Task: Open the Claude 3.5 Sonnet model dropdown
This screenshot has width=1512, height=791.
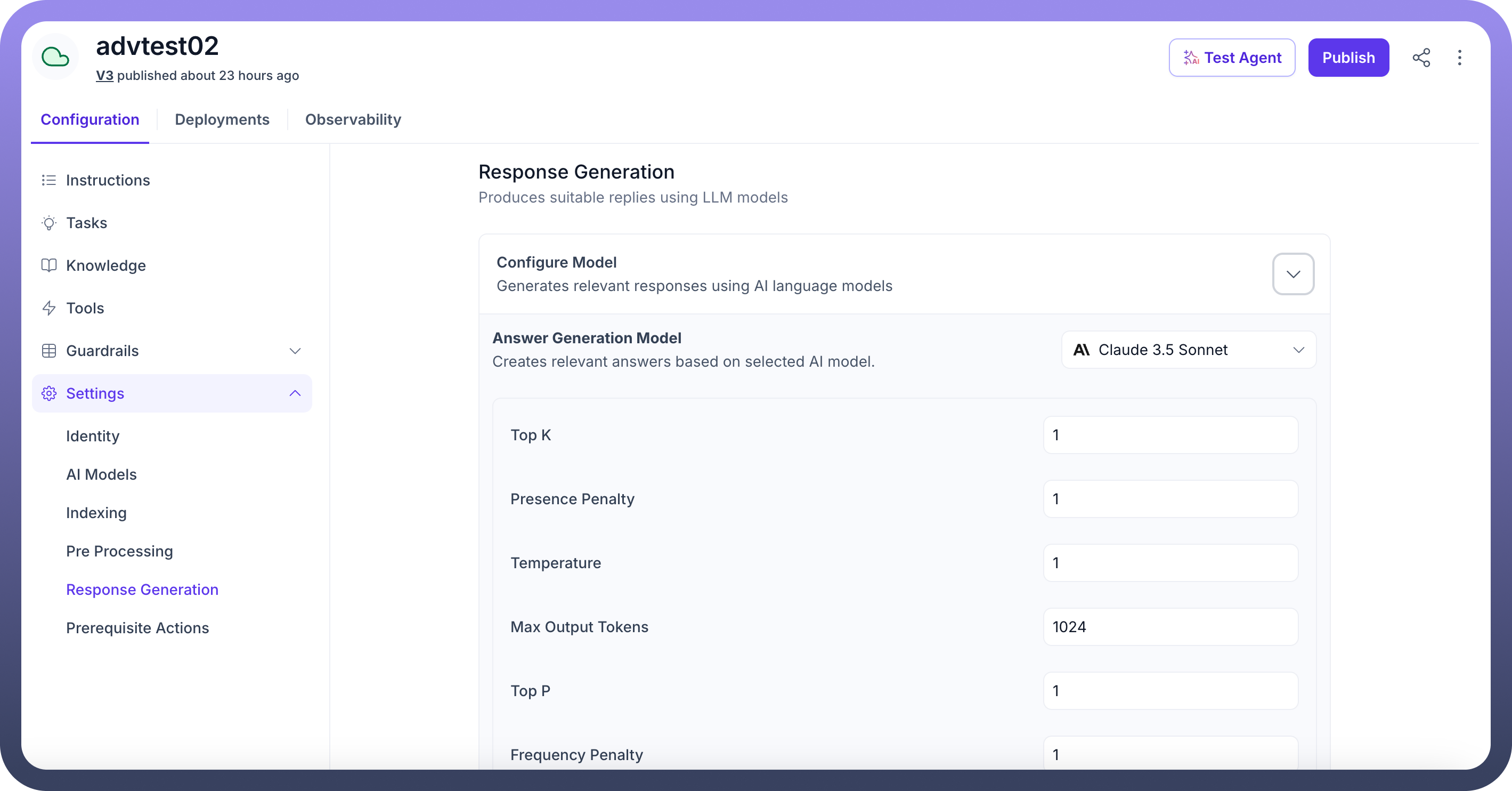Action: coord(1189,350)
